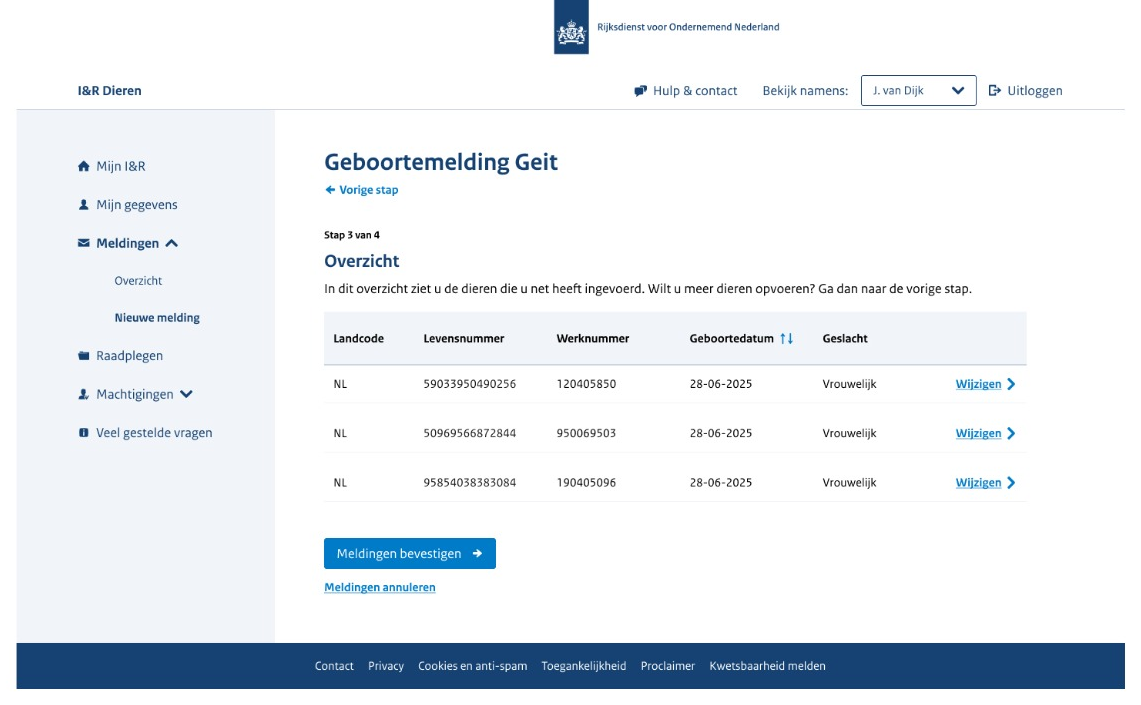Open Mijn gegevens in the sidebar

point(137,204)
